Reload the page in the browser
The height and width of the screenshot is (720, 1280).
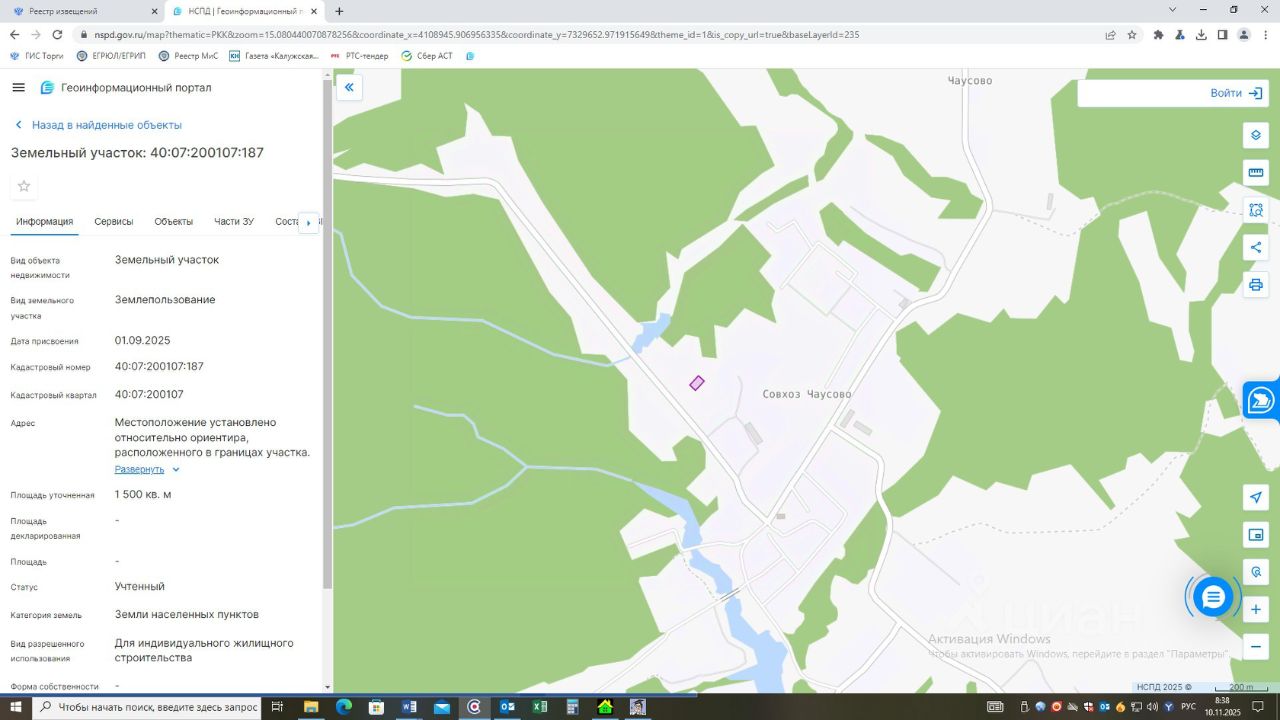coord(57,34)
